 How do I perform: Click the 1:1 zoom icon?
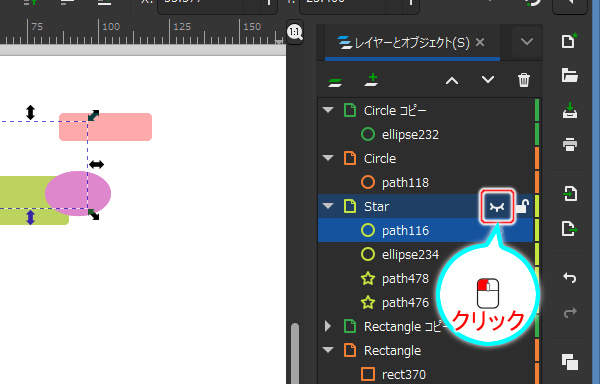point(295,32)
